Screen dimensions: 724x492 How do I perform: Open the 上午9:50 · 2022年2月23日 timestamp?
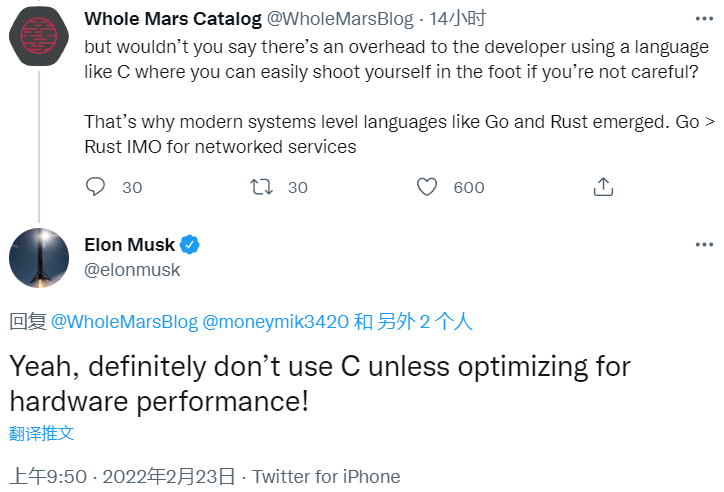pyautogui.click(x=124, y=477)
